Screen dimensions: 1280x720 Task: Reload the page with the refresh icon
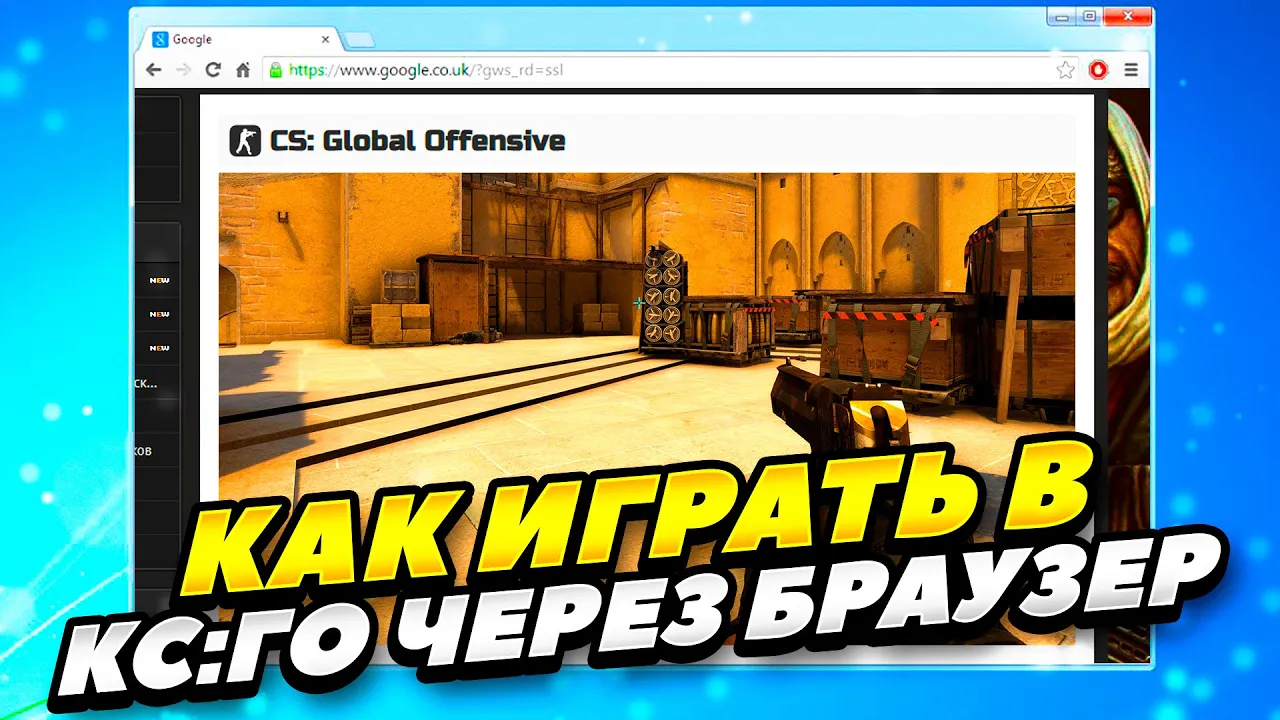(x=212, y=70)
